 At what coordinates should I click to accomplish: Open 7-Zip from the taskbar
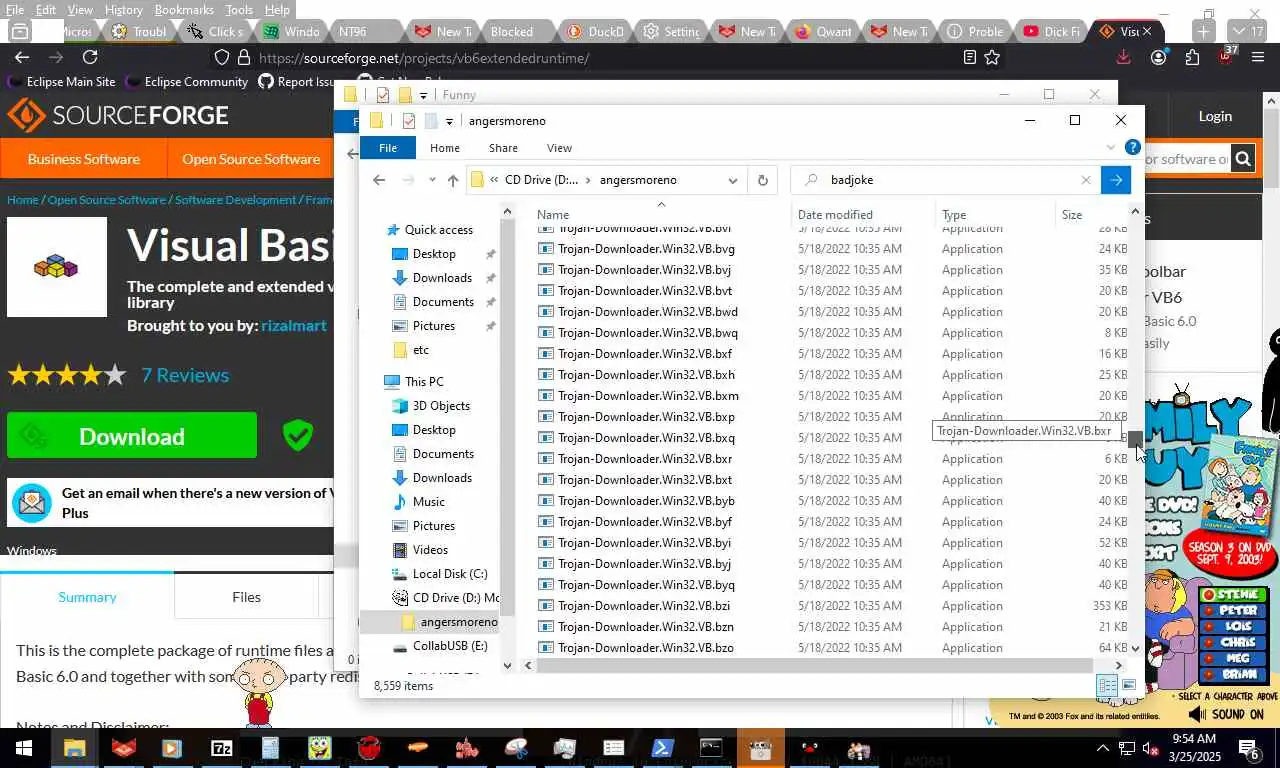click(221, 748)
